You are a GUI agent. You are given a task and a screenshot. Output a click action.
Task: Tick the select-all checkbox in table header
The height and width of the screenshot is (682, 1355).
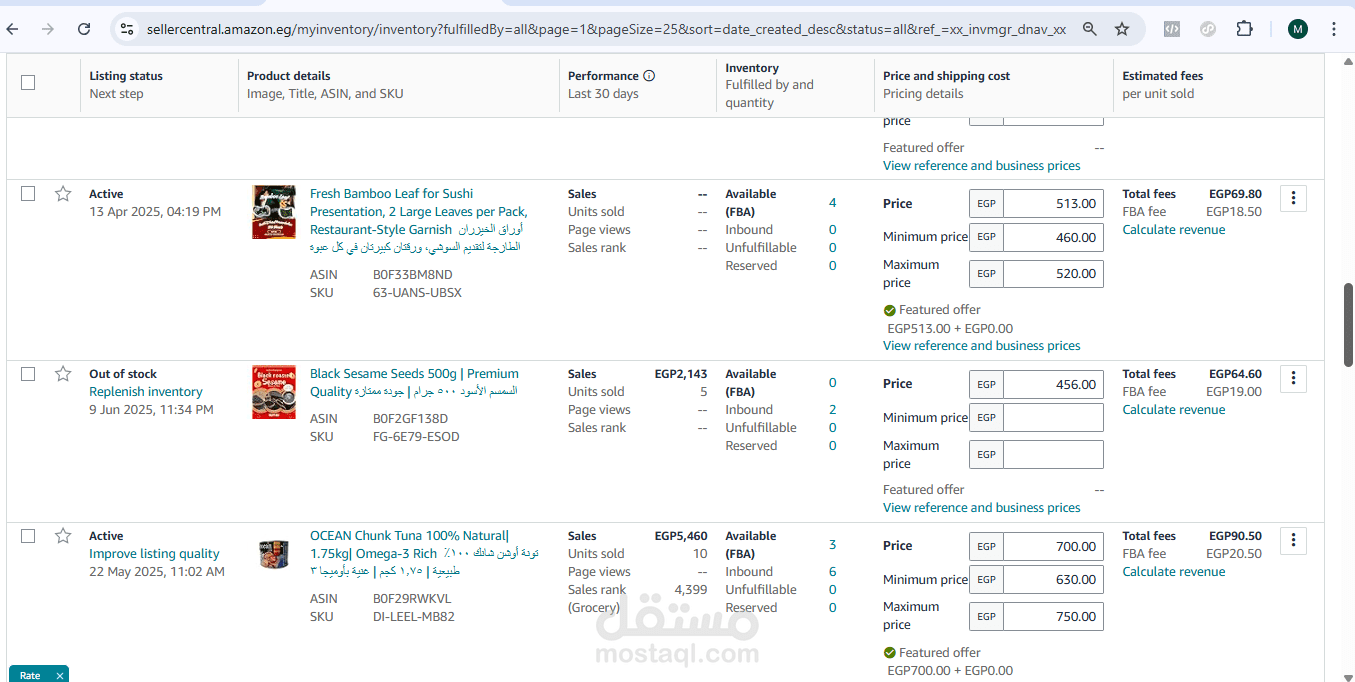pyautogui.click(x=28, y=83)
